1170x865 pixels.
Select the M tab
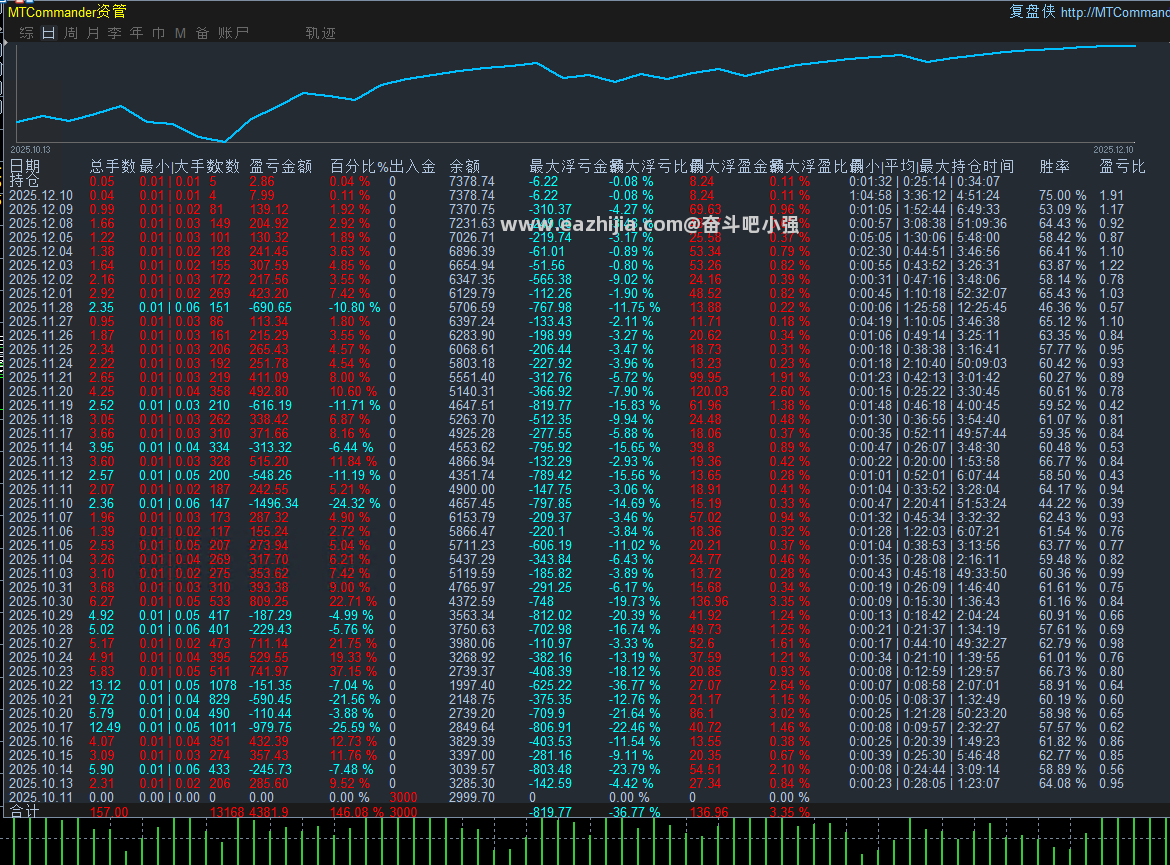(180, 33)
